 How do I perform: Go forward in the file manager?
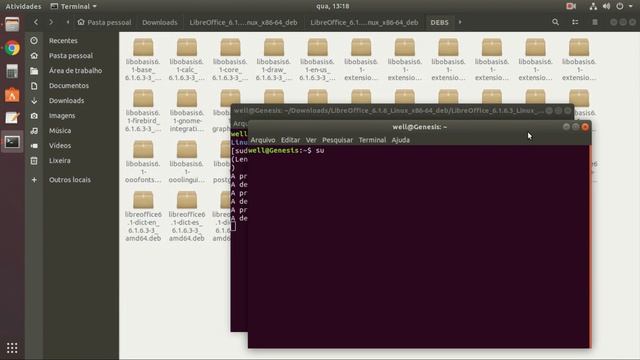click(51, 22)
